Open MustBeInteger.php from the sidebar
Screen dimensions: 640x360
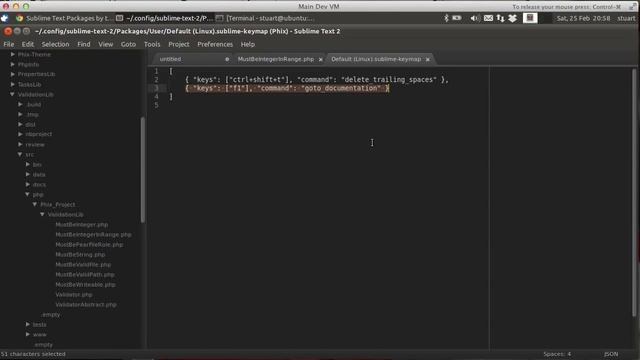pos(82,225)
